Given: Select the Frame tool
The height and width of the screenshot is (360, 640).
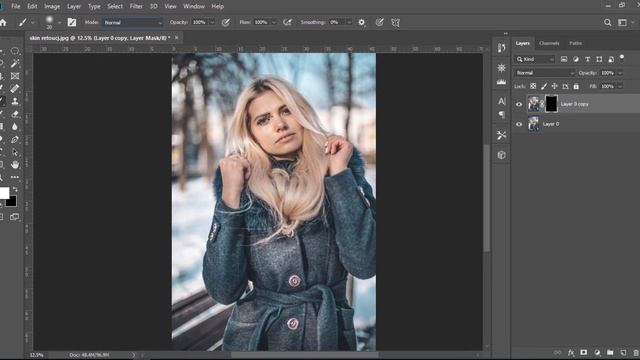Looking at the screenshot, I should (15, 76).
